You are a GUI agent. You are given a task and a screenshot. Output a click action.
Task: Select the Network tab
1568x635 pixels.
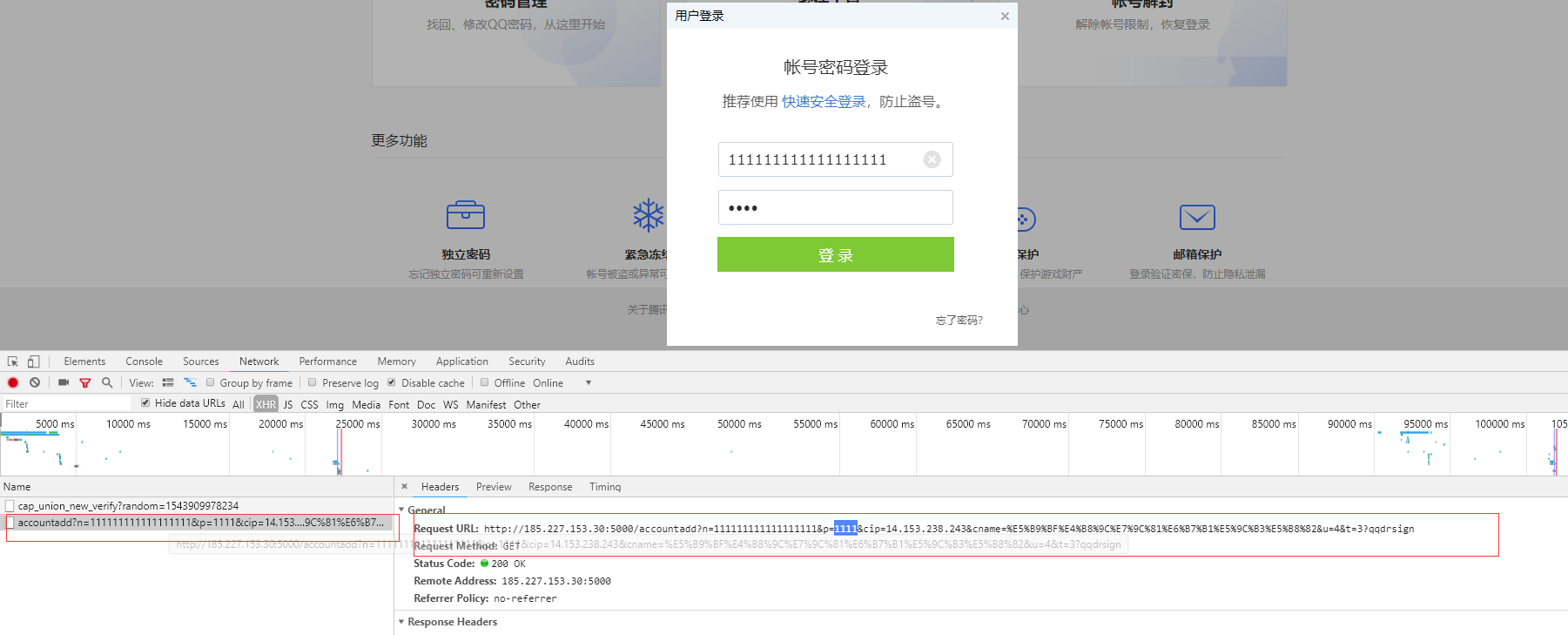(x=259, y=361)
